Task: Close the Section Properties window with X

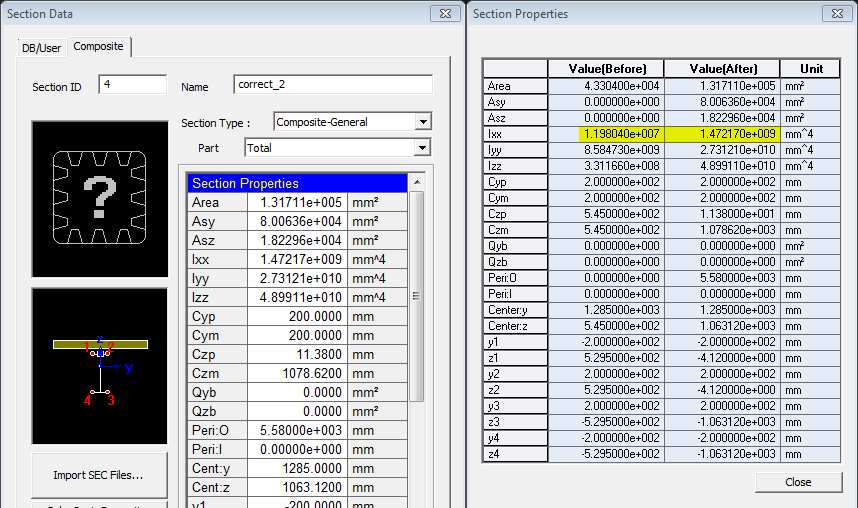Action: [837, 14]
